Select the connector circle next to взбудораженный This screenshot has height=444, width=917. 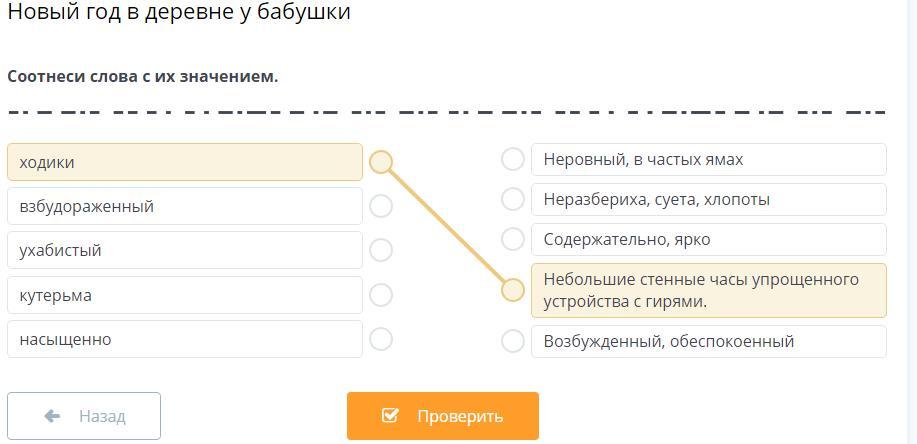point(381,206)
